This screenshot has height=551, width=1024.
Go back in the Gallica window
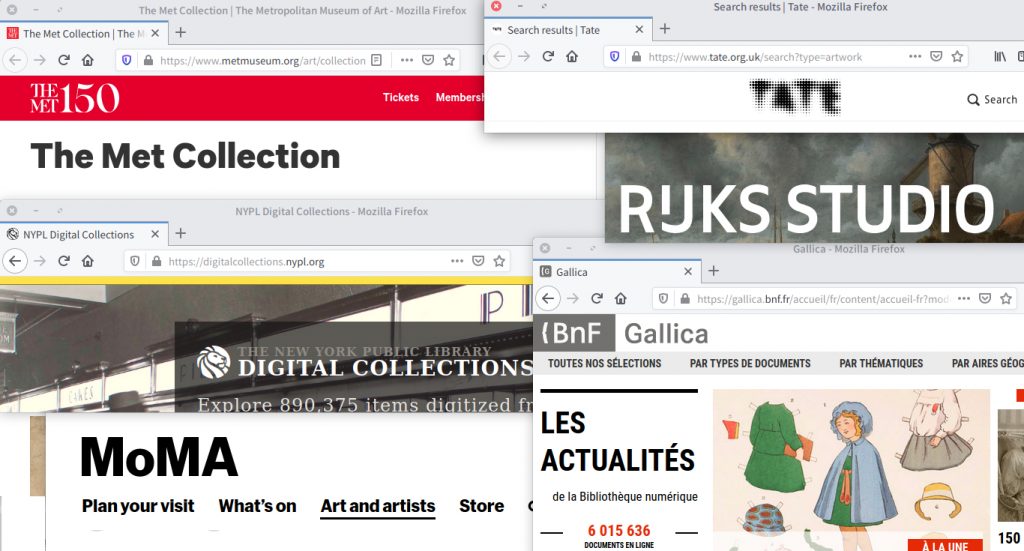point(548,298)
